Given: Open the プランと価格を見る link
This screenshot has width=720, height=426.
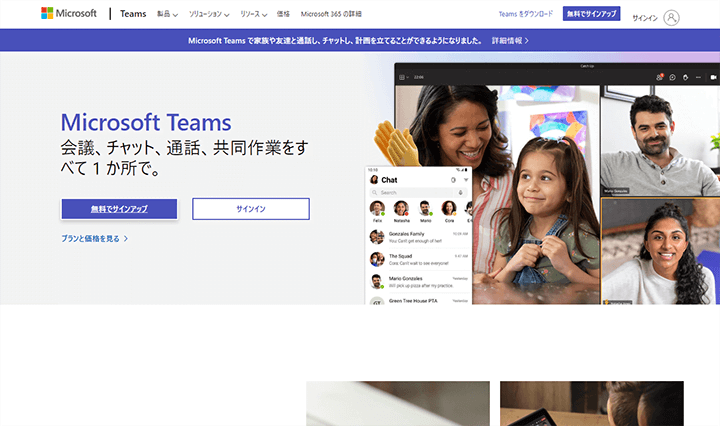Looking at the screenshot, I should [94, 239].
